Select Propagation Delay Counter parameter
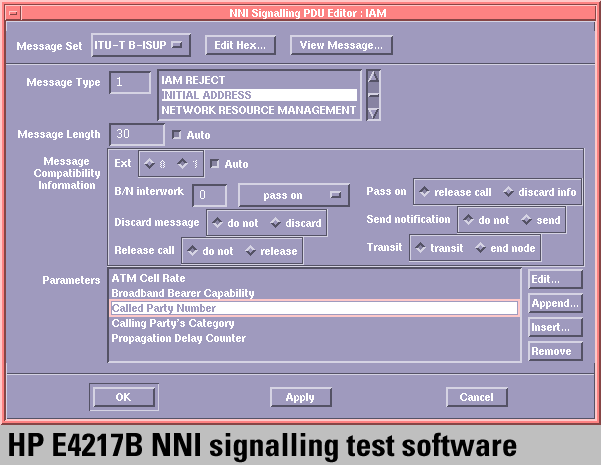This screenshot has width=601, height=465. click(314, 338)
